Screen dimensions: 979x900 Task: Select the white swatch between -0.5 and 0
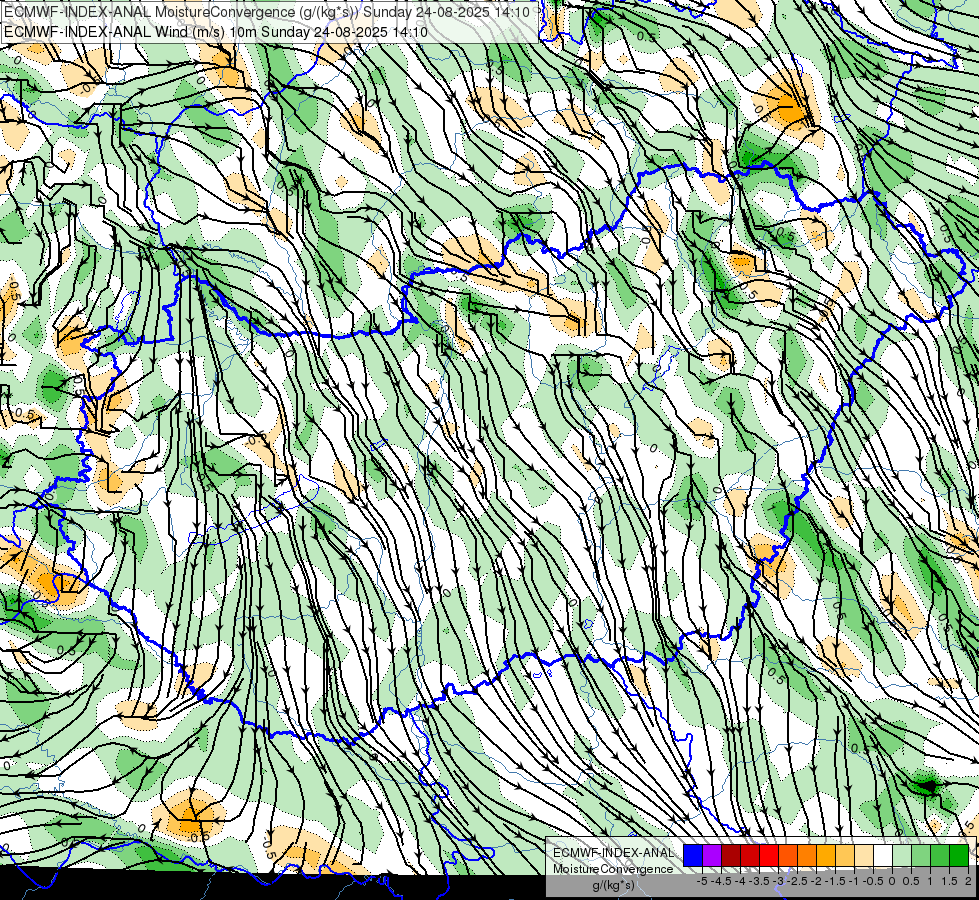pyautogui.click(x=883, y=856)
